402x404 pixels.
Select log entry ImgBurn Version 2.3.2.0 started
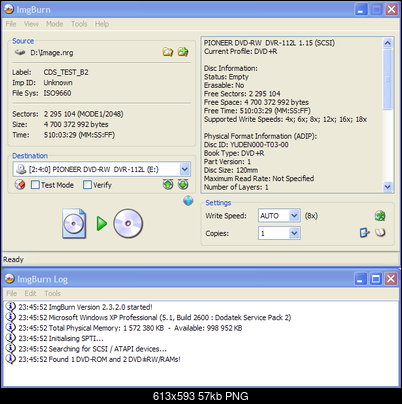pyautogui.click(x=85, y=307)
